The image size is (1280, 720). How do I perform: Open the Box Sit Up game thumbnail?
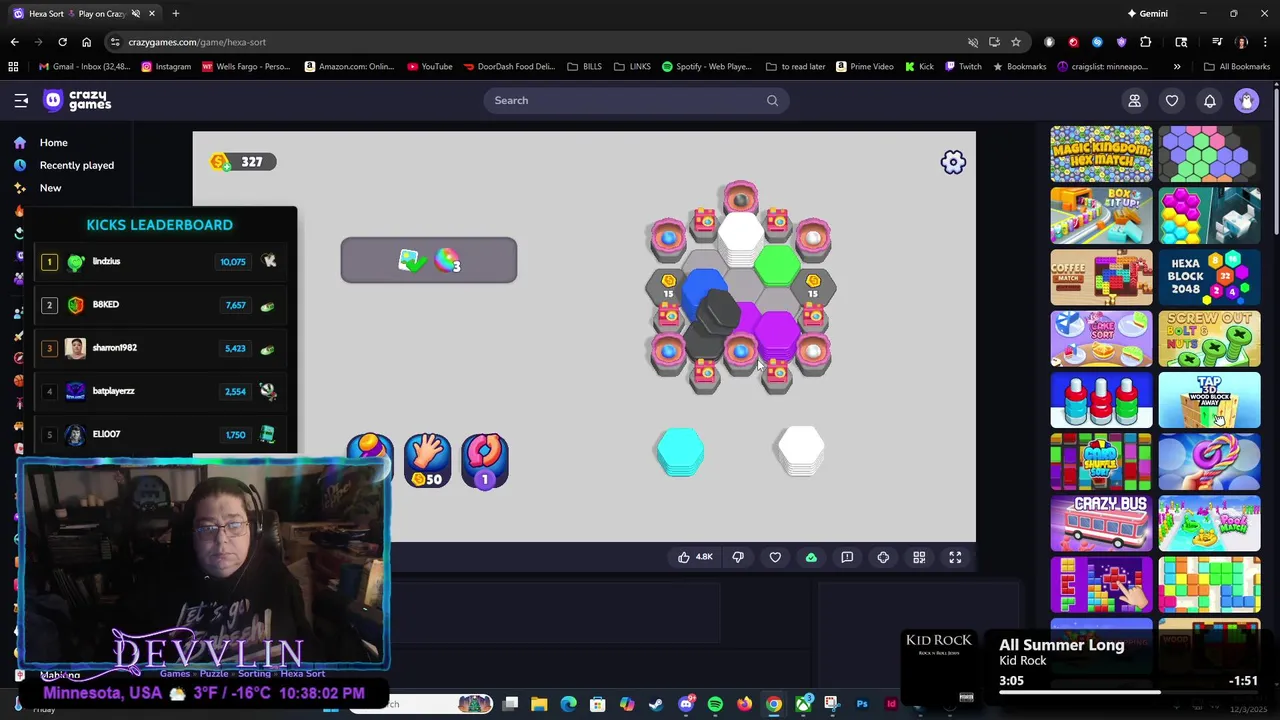pos(1101,216)
